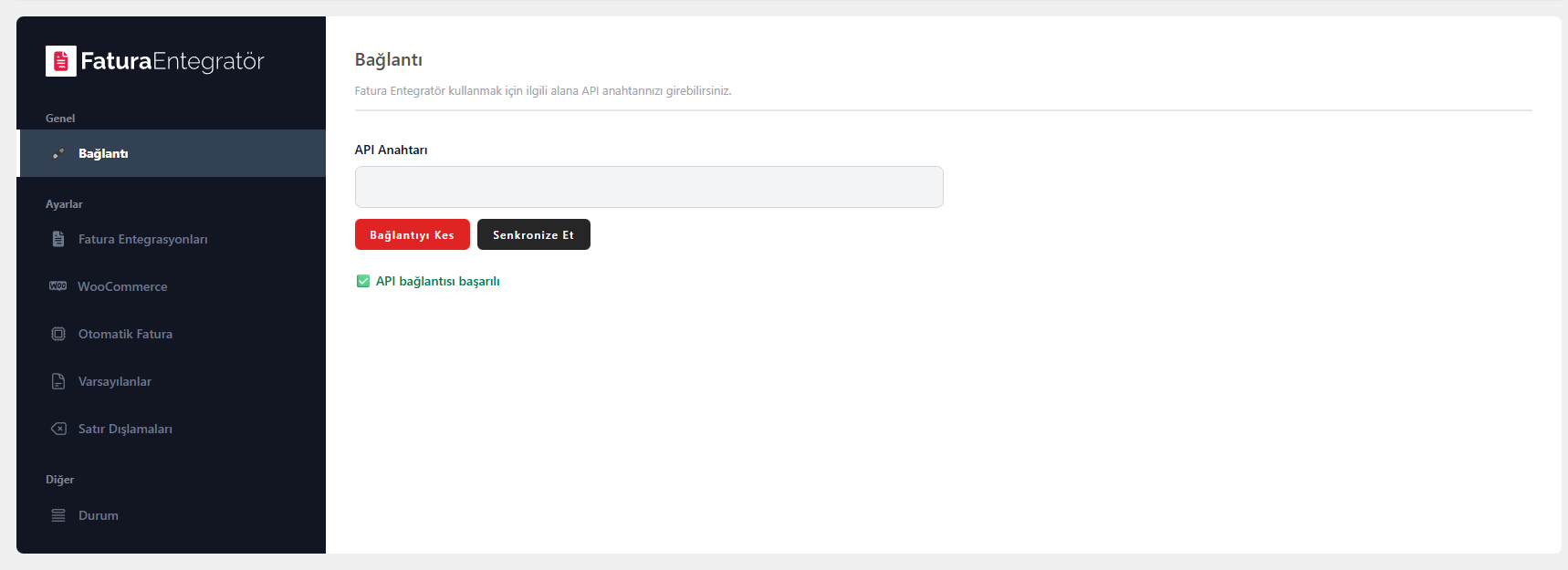
Task: Click the stacked rows icon beside Durum
Action: [58, 515]
